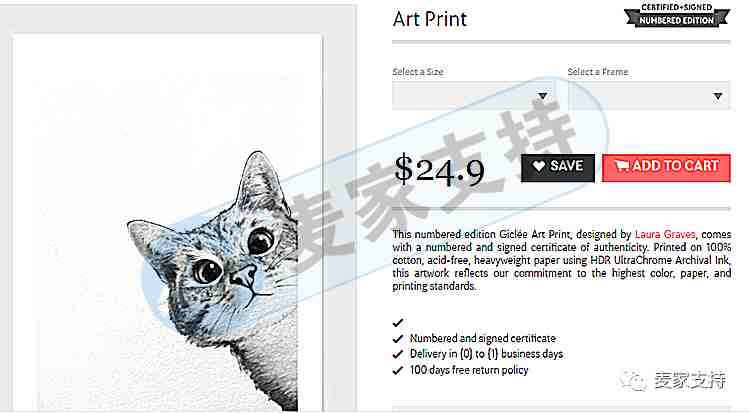This screenshot has height=413, width=750.
Task: Click the $24.9 price text
Action: pyautogui.click(x=439, y=169)
